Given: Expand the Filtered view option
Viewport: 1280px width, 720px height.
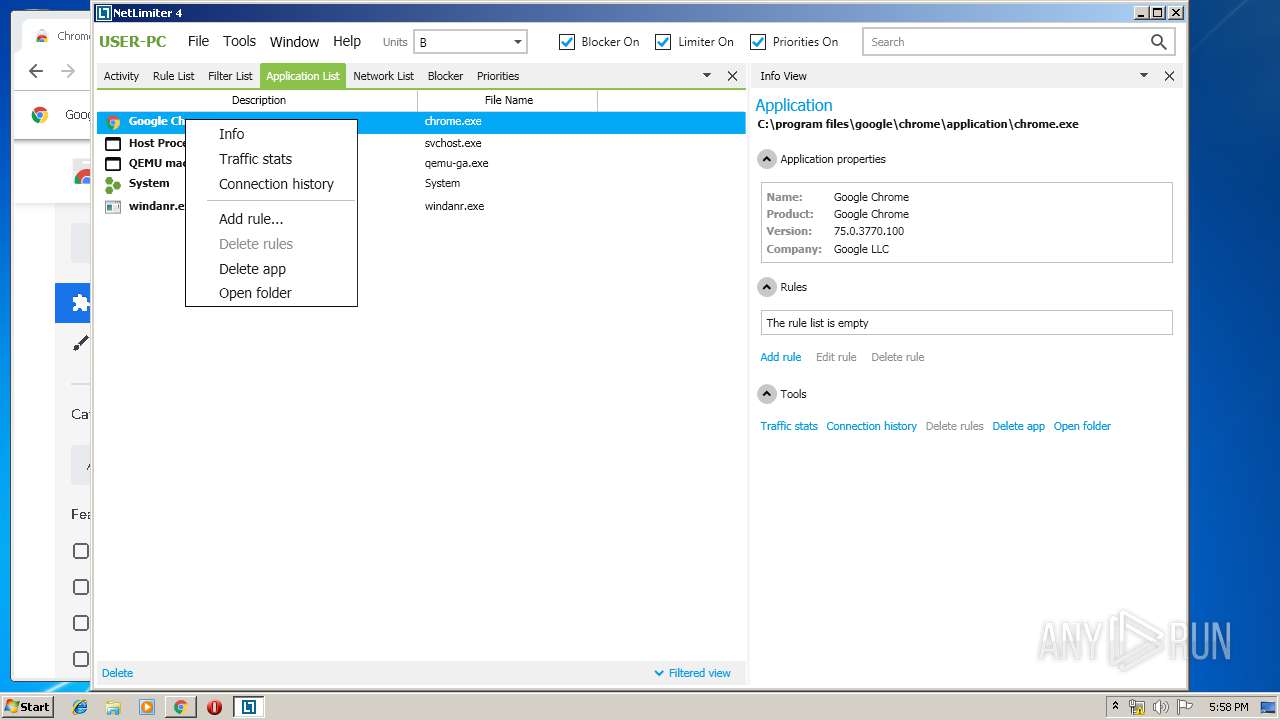Looking at the screenshot, I should (x=692, y=673).
